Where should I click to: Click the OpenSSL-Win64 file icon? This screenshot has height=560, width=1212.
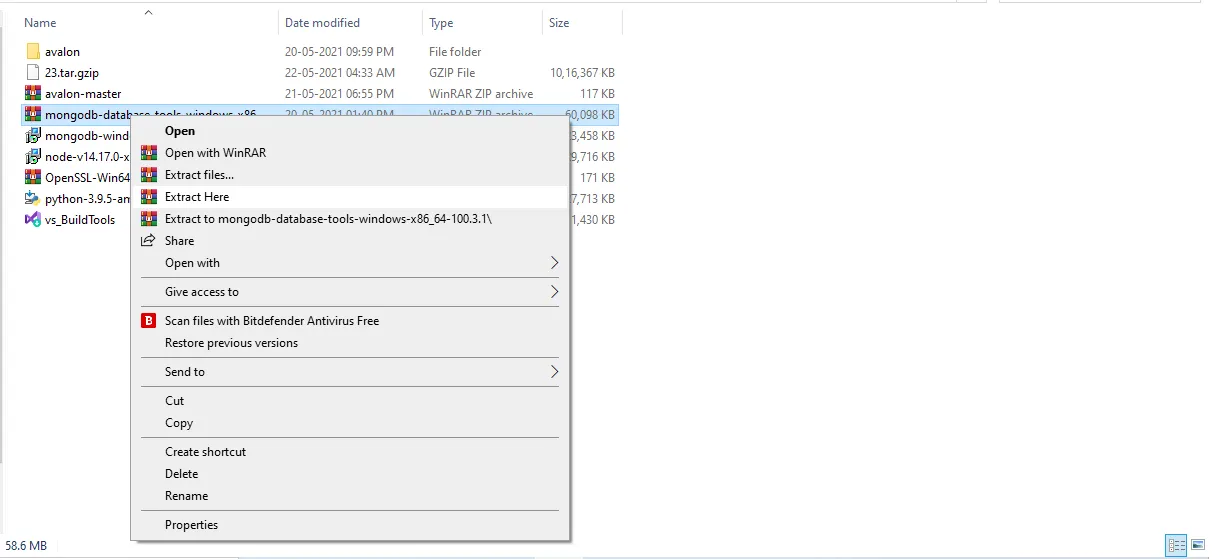[32, 178]
